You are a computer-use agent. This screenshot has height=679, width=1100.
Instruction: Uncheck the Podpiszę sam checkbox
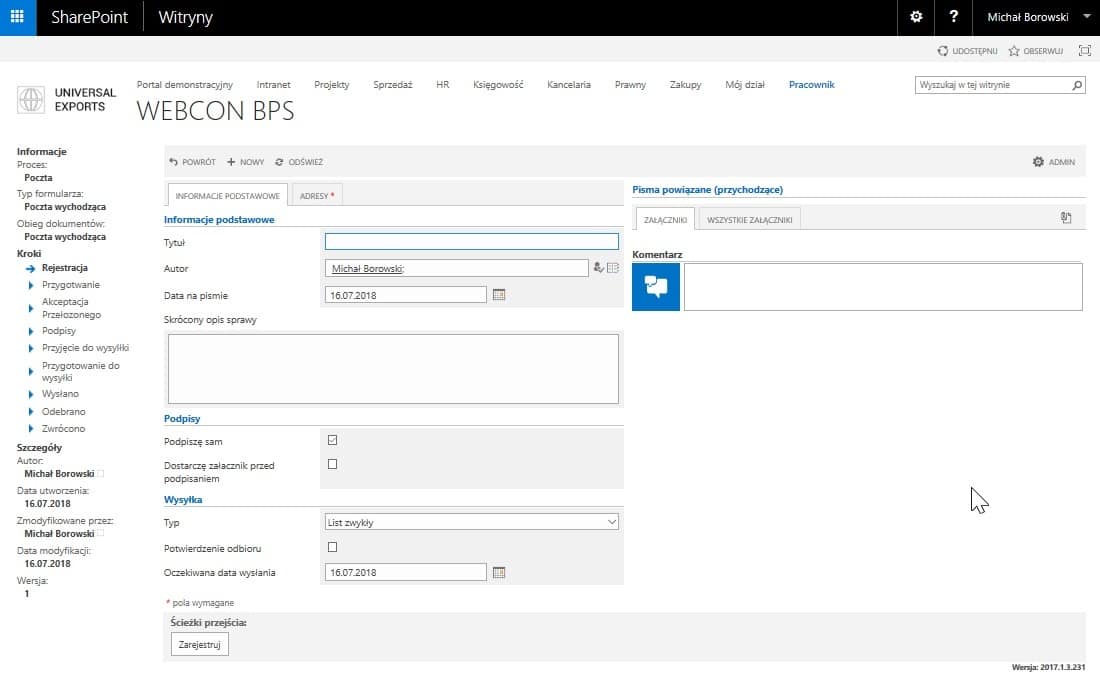point(333,441)
